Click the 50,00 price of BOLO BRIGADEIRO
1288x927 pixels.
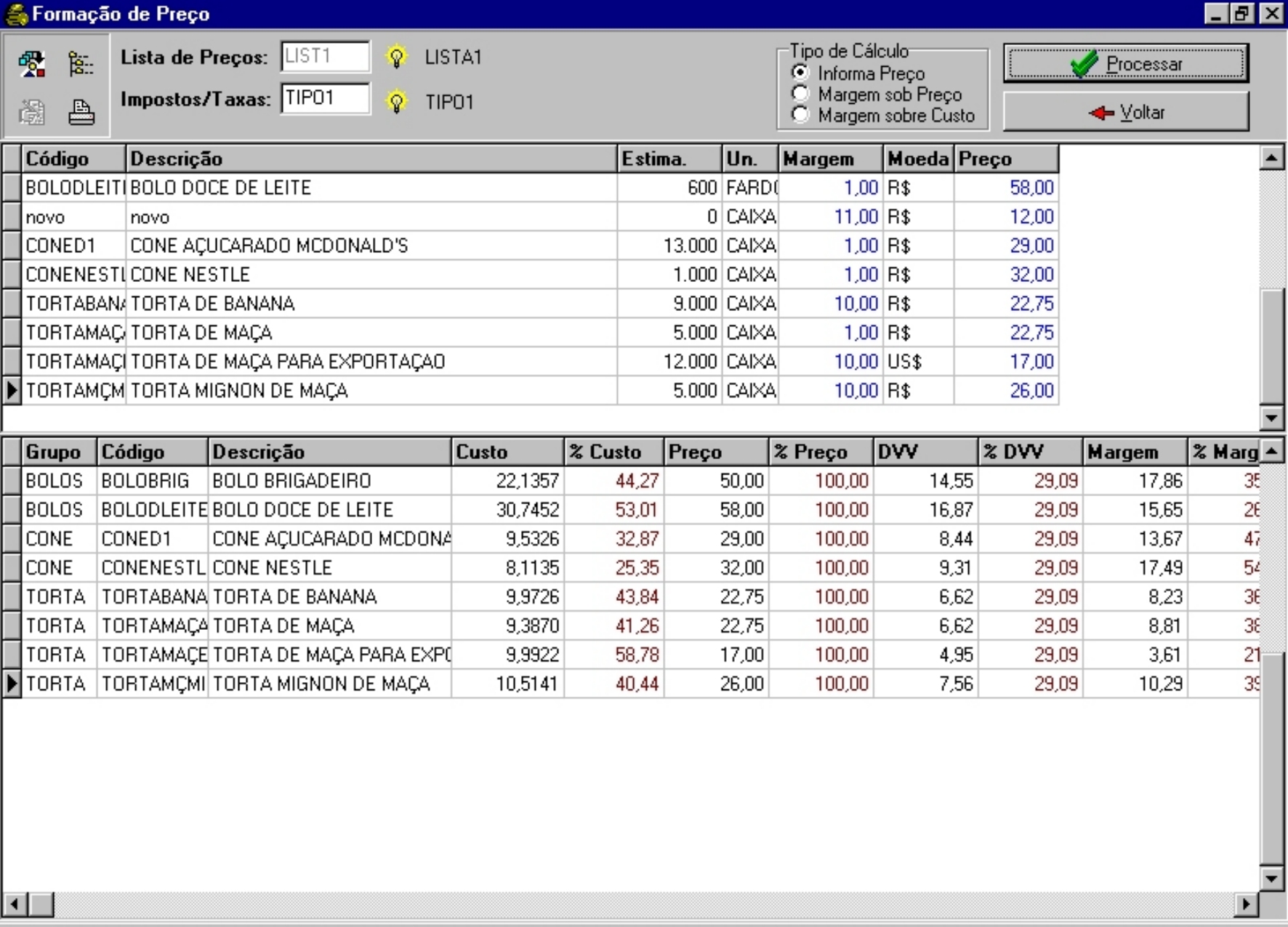coord(716,481)
